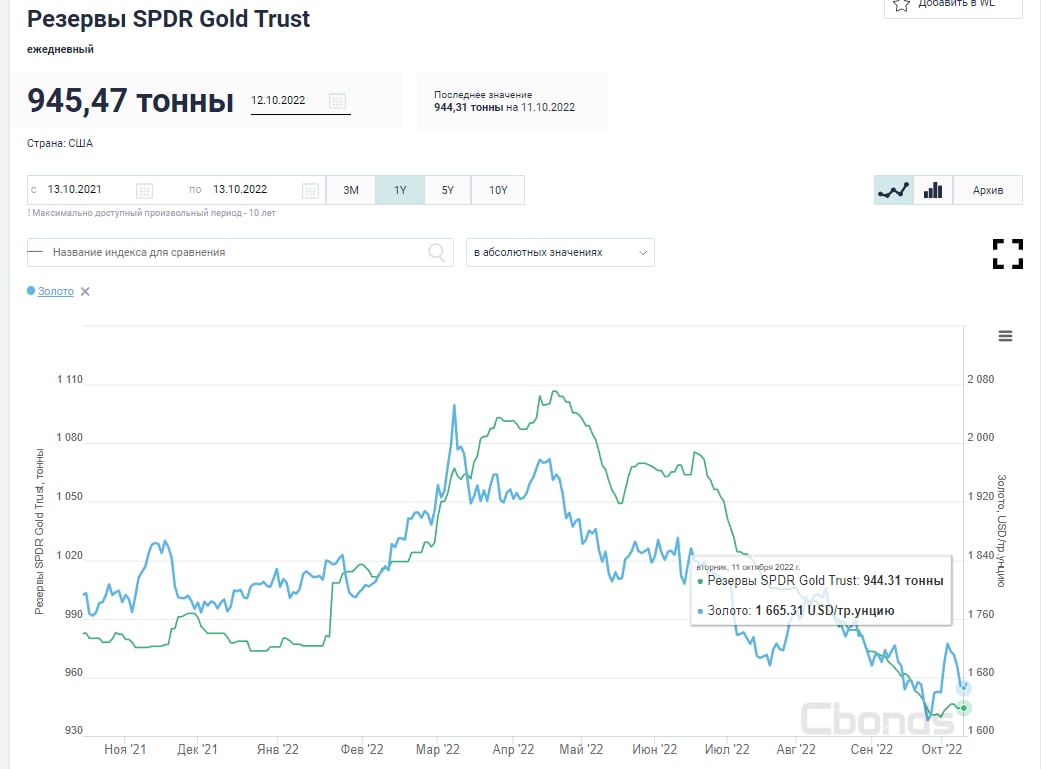This screenshot has width=1041, height=769.
Task: Select the 10Y period
Action: 498,190
